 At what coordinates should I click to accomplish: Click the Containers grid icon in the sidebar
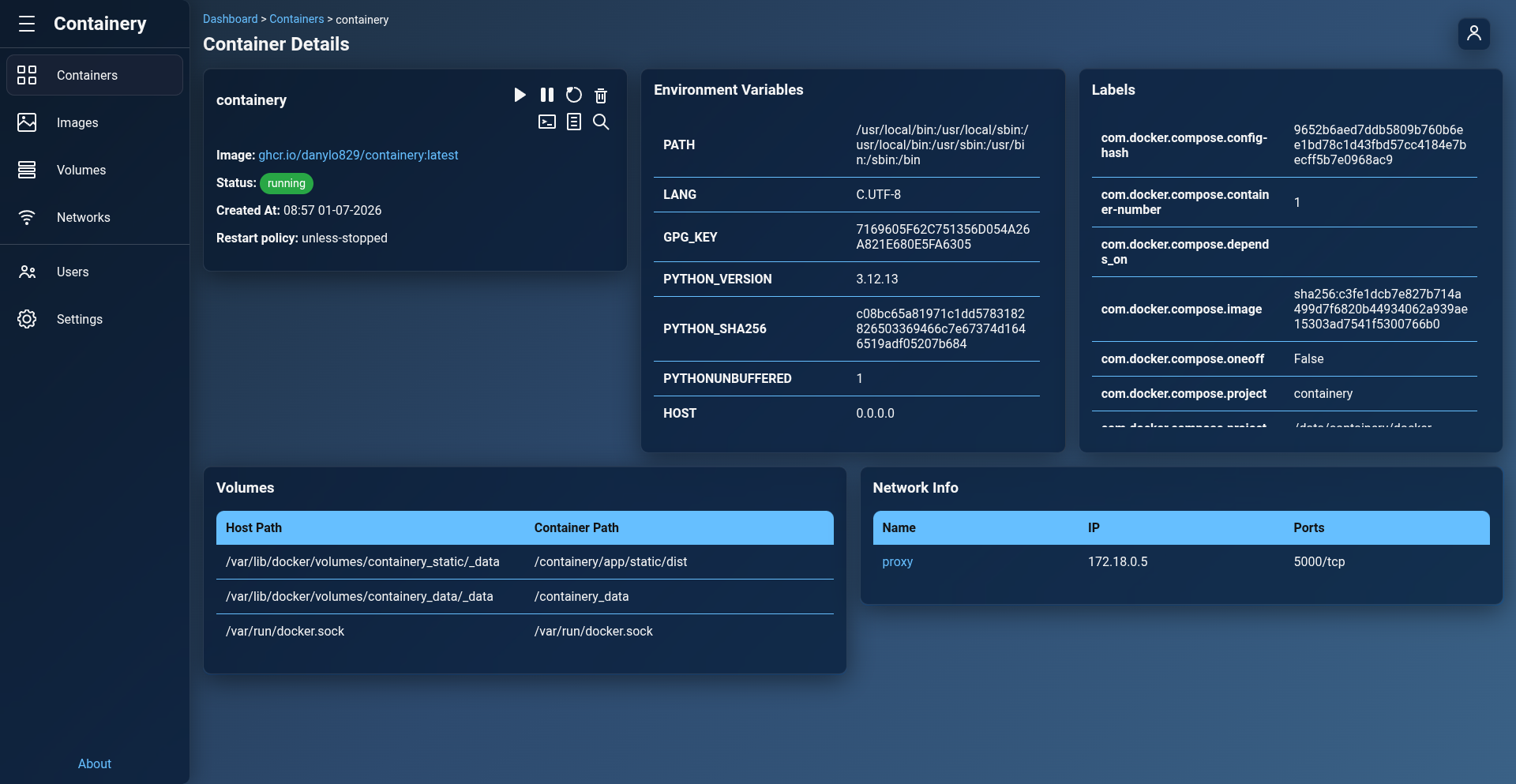27,75
